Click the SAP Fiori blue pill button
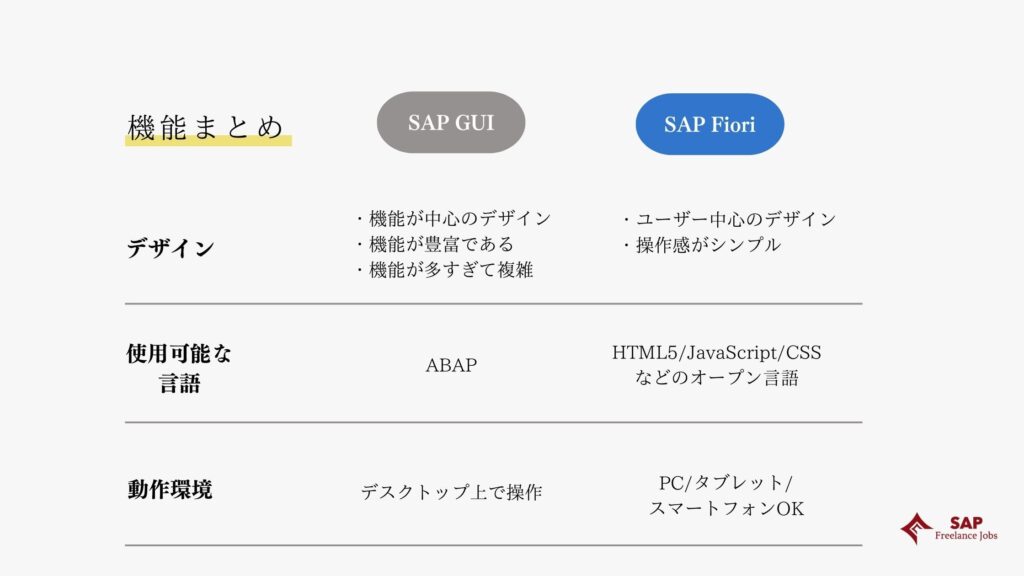Screen dimensions: 1024x576 (x=709, y=124)
